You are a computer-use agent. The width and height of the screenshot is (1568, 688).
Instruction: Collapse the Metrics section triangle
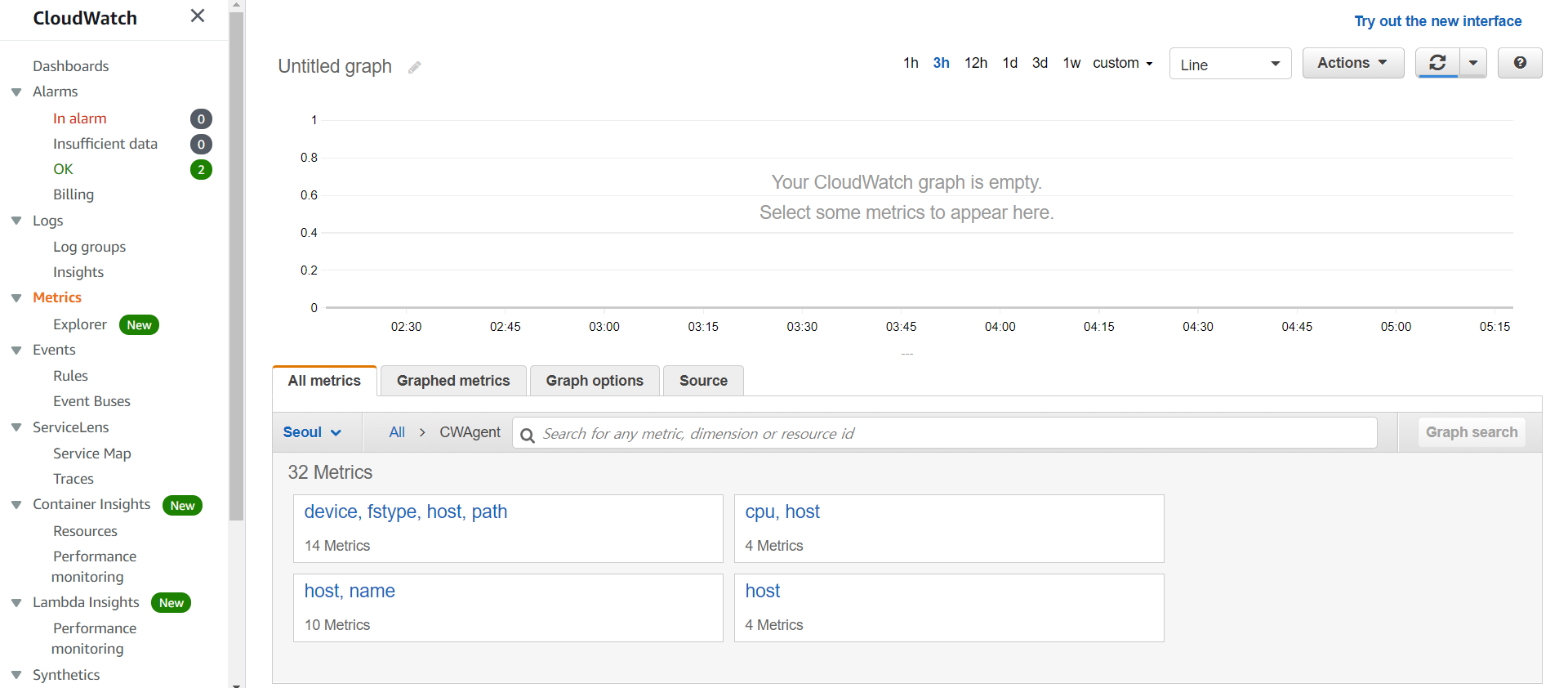[16, 298]
